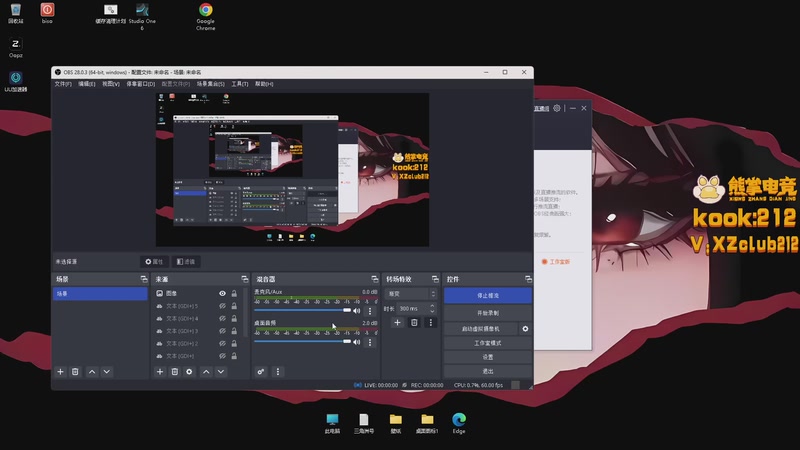The image size is (800, 450).
Task: Show the Text (GDI+) 4 source
Action: (222, 318)
